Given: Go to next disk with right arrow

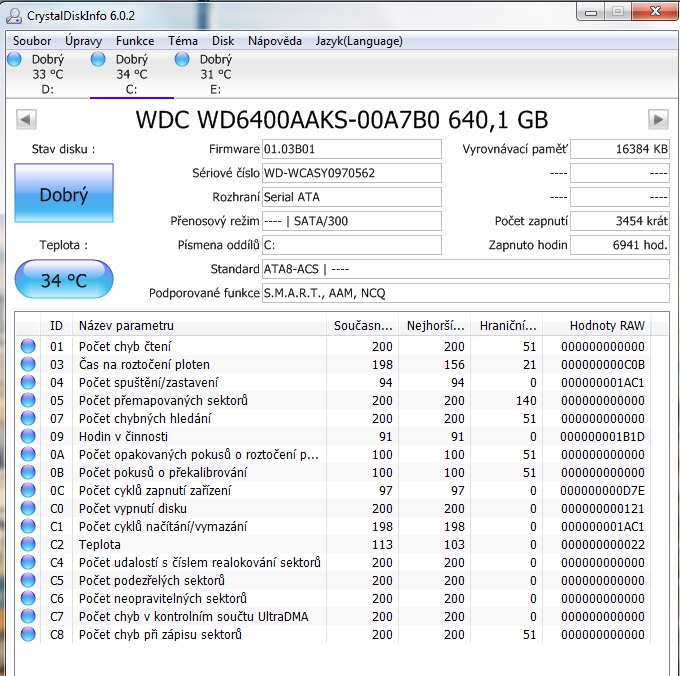Looking at the screenshot, I should [657, 119].
